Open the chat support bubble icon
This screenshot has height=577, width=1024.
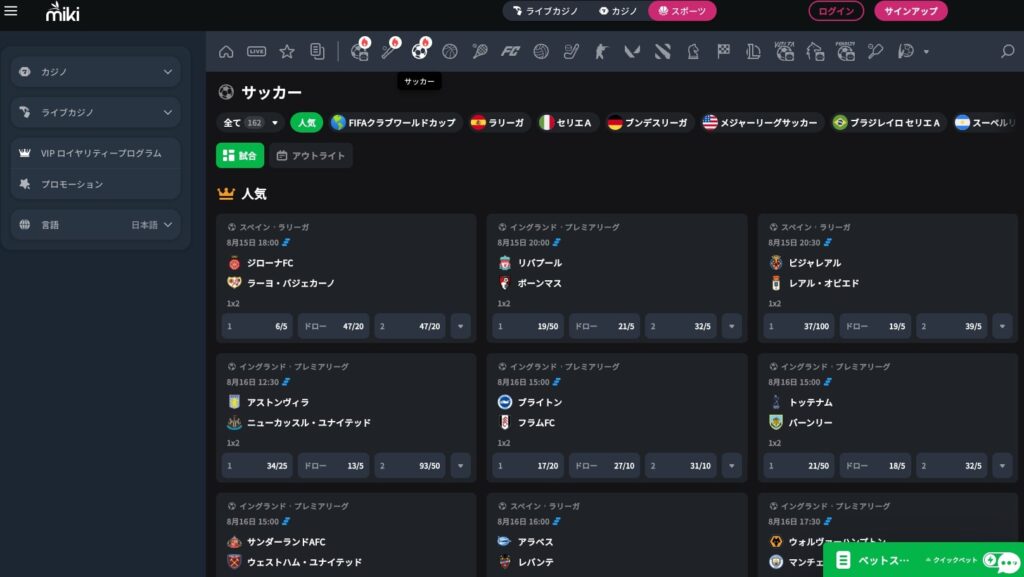click(x=1008, y=561)
